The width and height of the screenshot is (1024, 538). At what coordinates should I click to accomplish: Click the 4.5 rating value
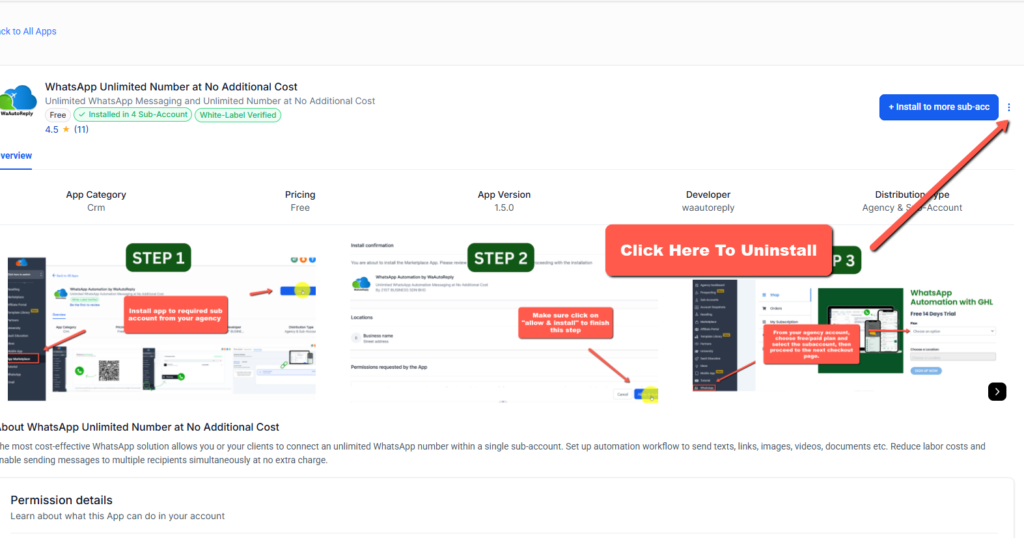click(x=52, y=129)
